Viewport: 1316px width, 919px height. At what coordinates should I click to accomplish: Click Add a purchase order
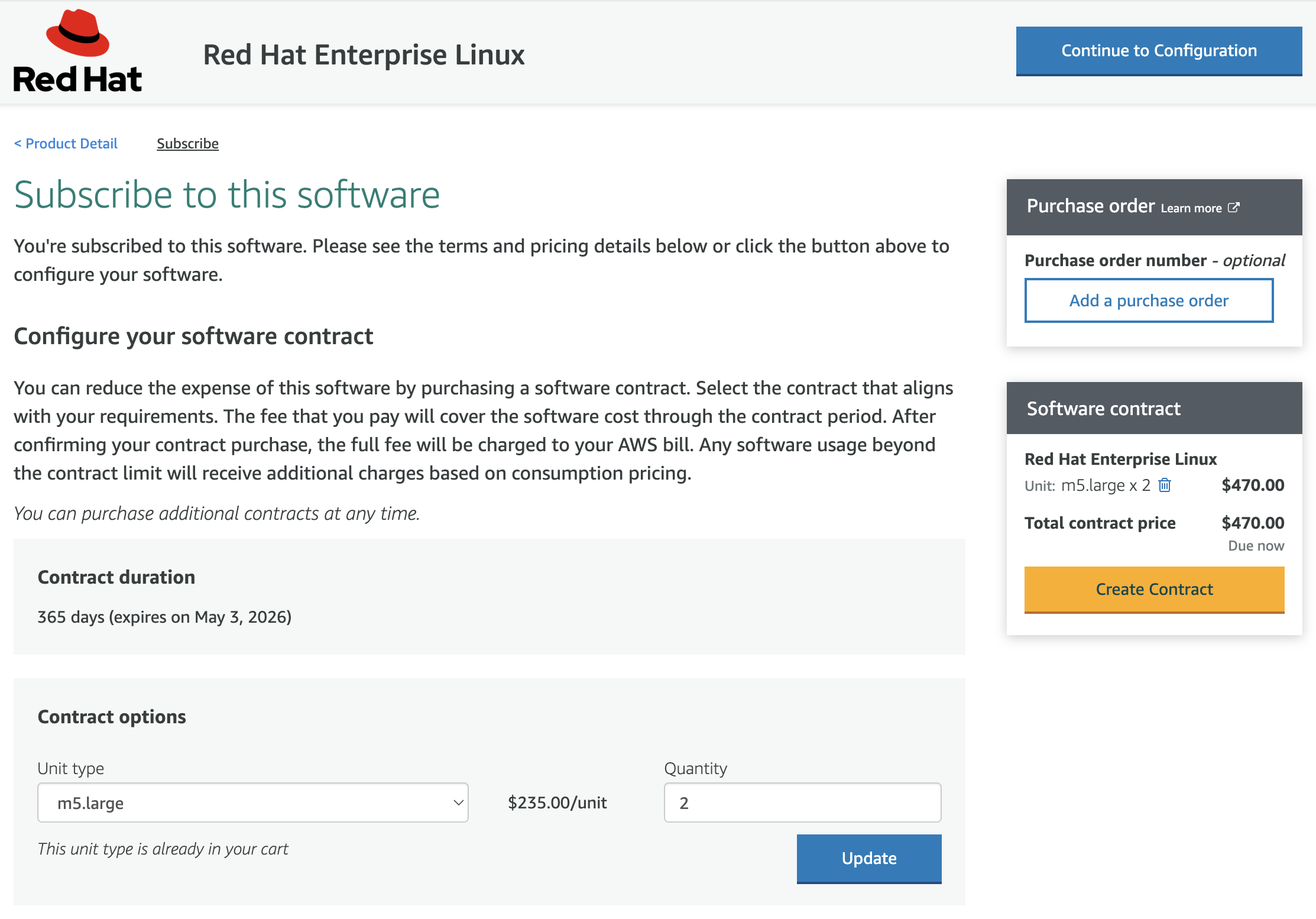coord(1149,301)
